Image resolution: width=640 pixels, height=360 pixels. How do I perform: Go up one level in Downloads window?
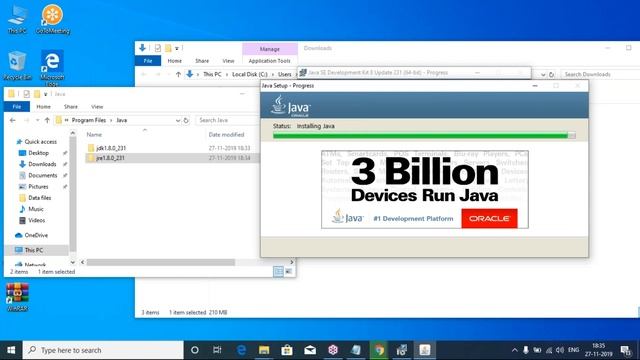pyautogui.click(x=178, y=74)
